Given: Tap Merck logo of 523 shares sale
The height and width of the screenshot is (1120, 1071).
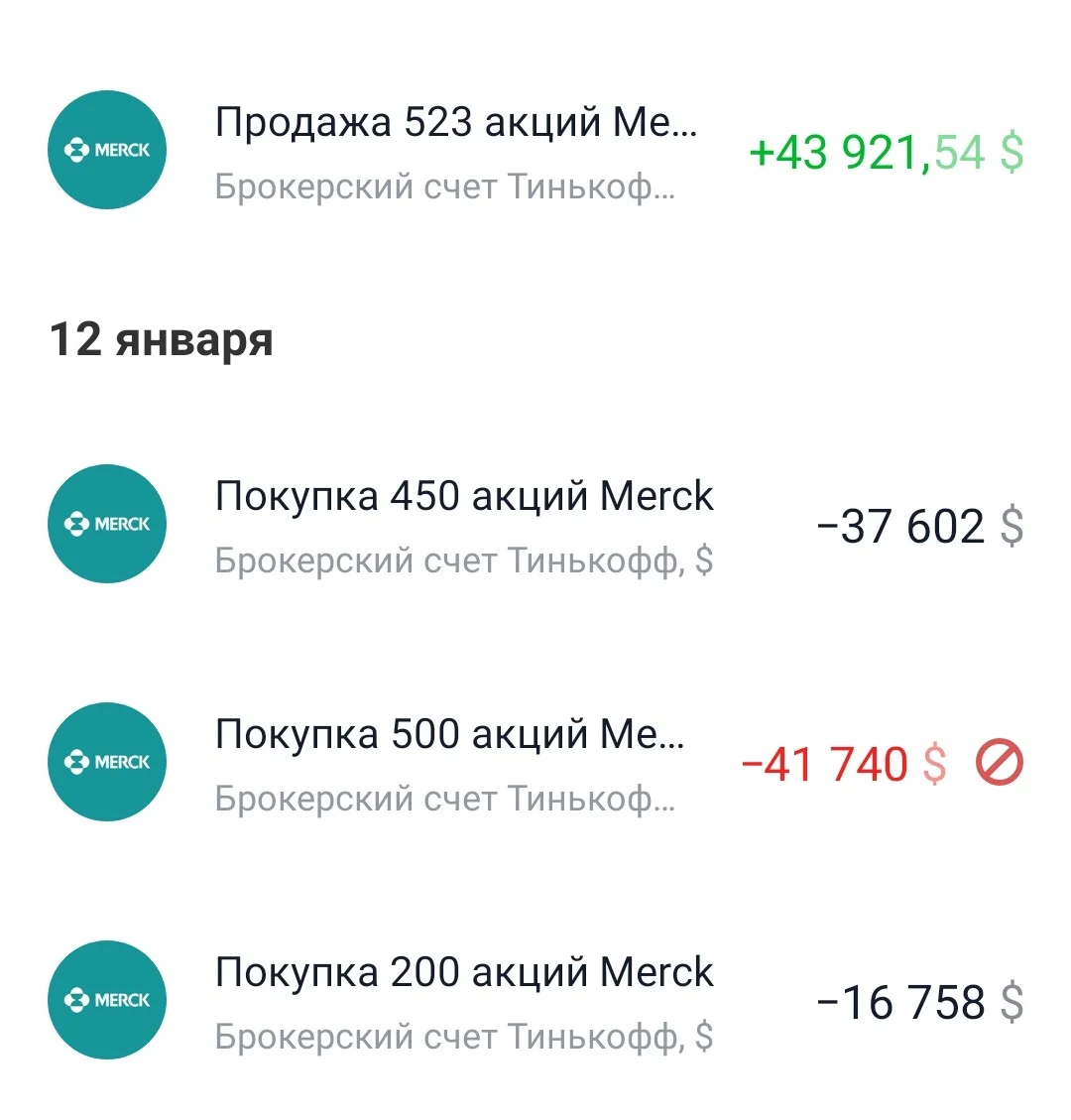Looking at the screenshot, I should (x=107, y=149).
